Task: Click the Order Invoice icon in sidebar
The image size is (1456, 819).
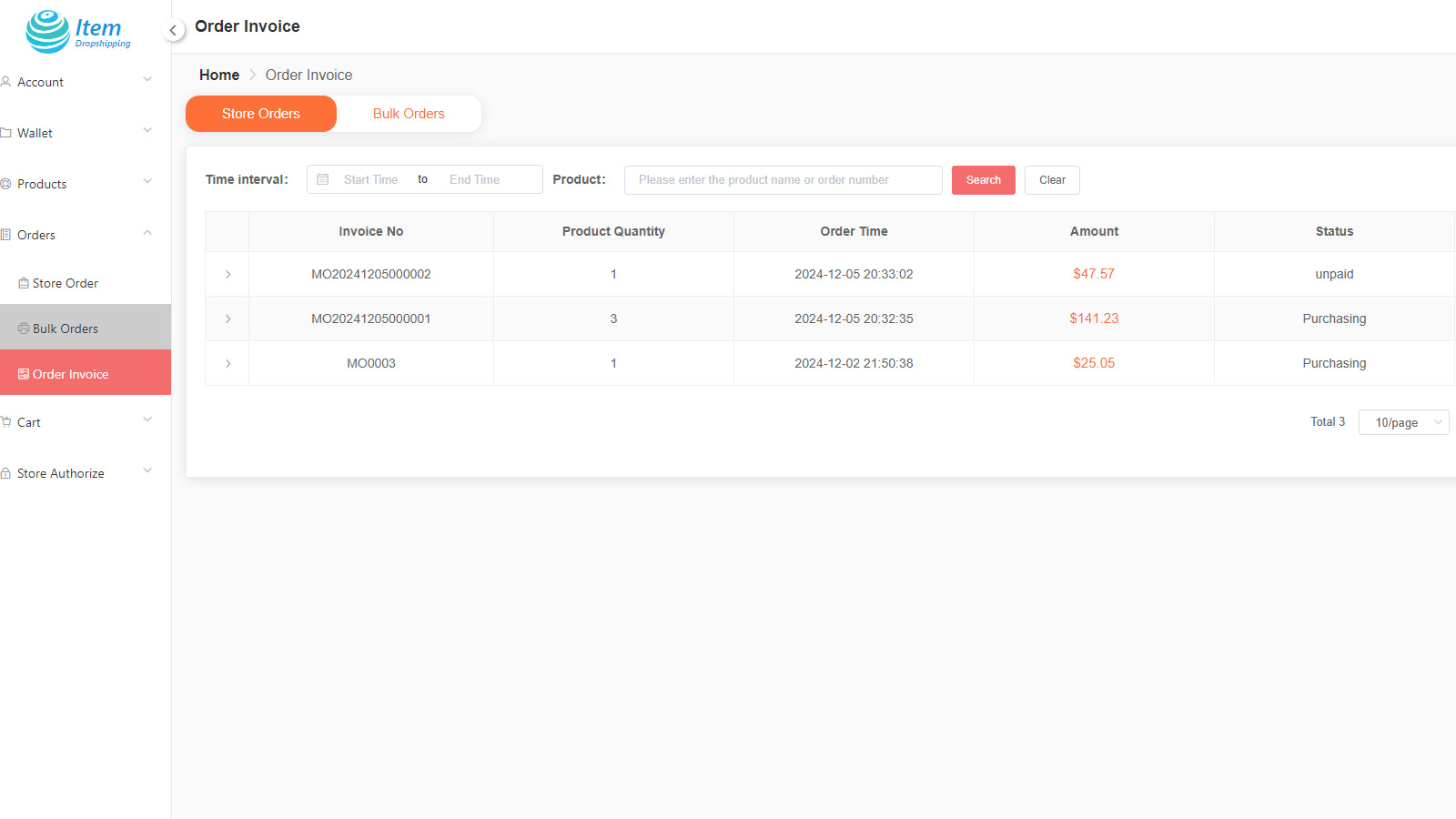Action: tap(24, 374)
